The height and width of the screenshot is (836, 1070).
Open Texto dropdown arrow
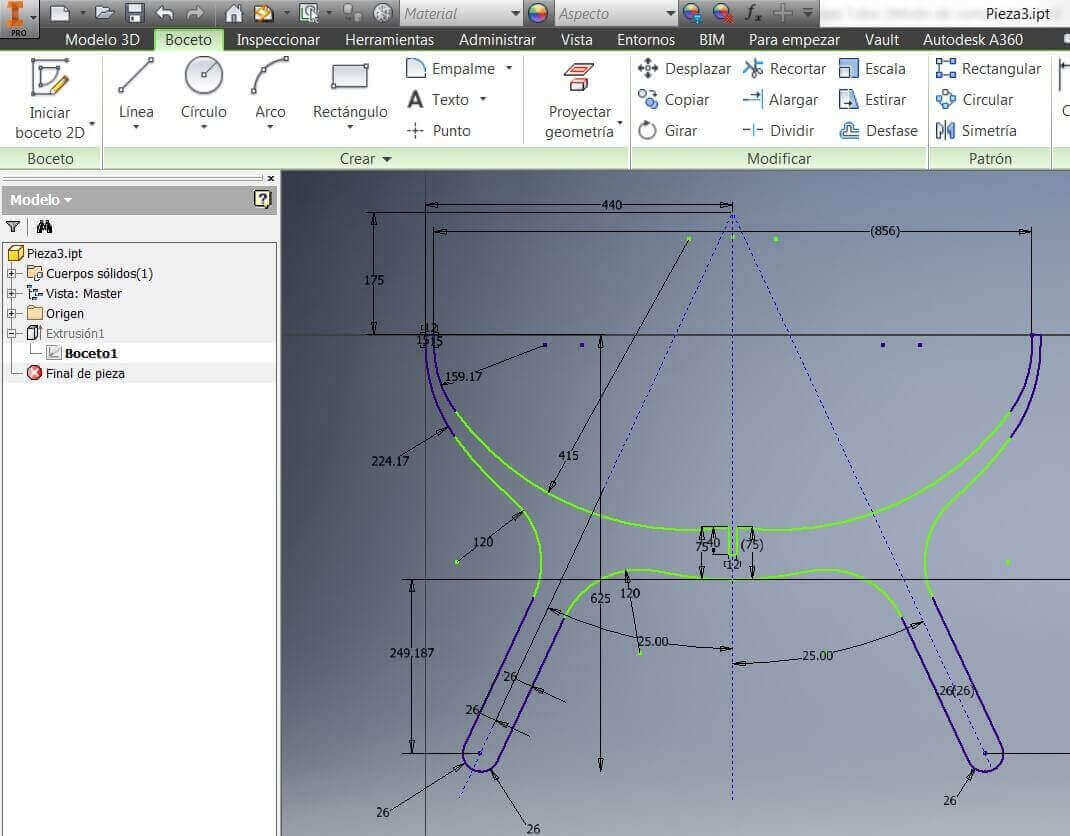tap(483, 100)
